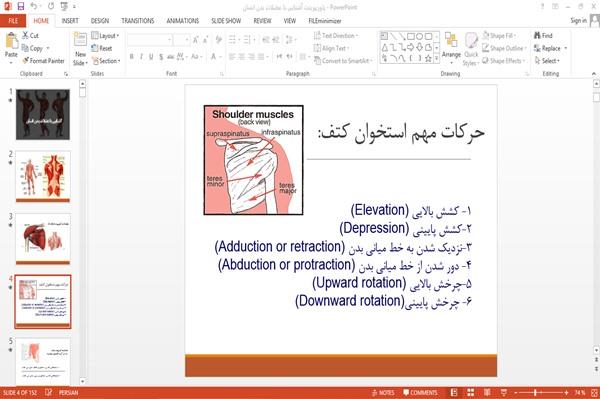Viewport: 600px width, 399px height.
Task: Toggle the Comments pane
Action: (x=420, y=392)
